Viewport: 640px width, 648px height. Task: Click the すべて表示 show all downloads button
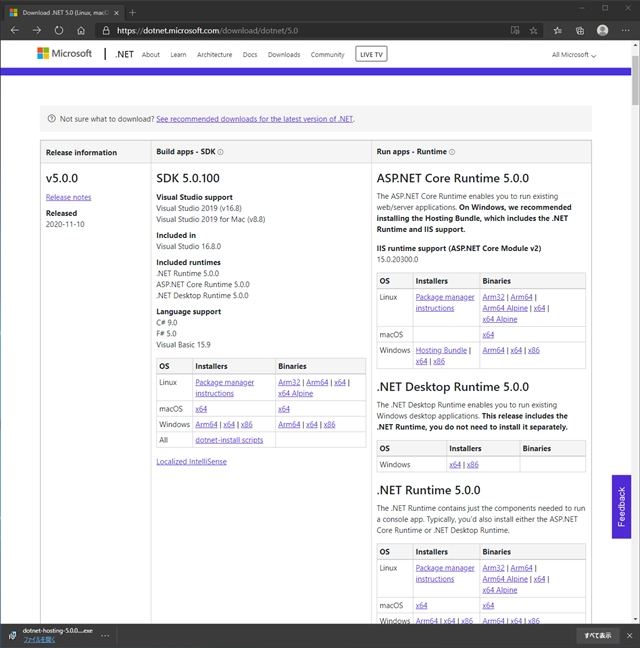tap(597, 635)
